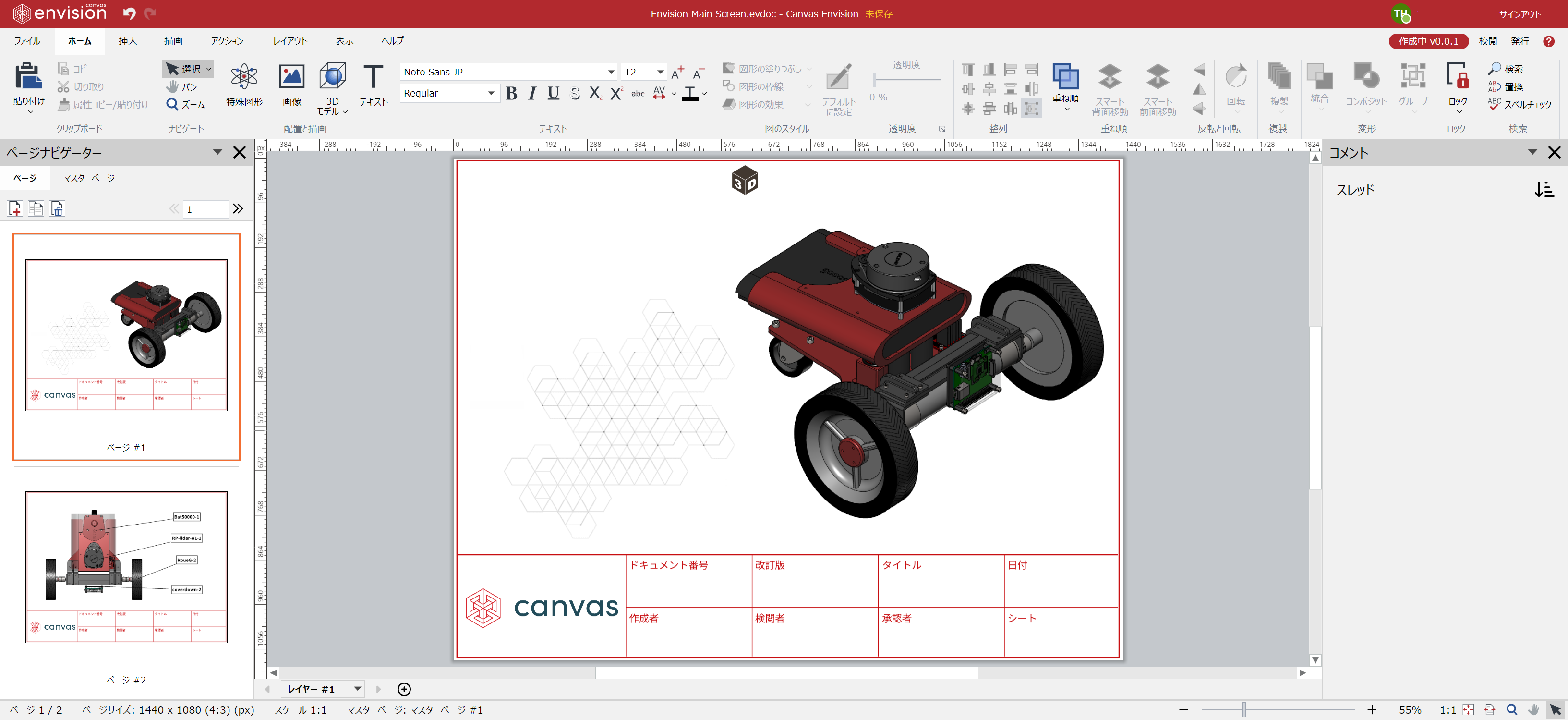
Task: Click Smart Send Backward (スマート背面移動) icon
Action: (x=1110, y=77)
